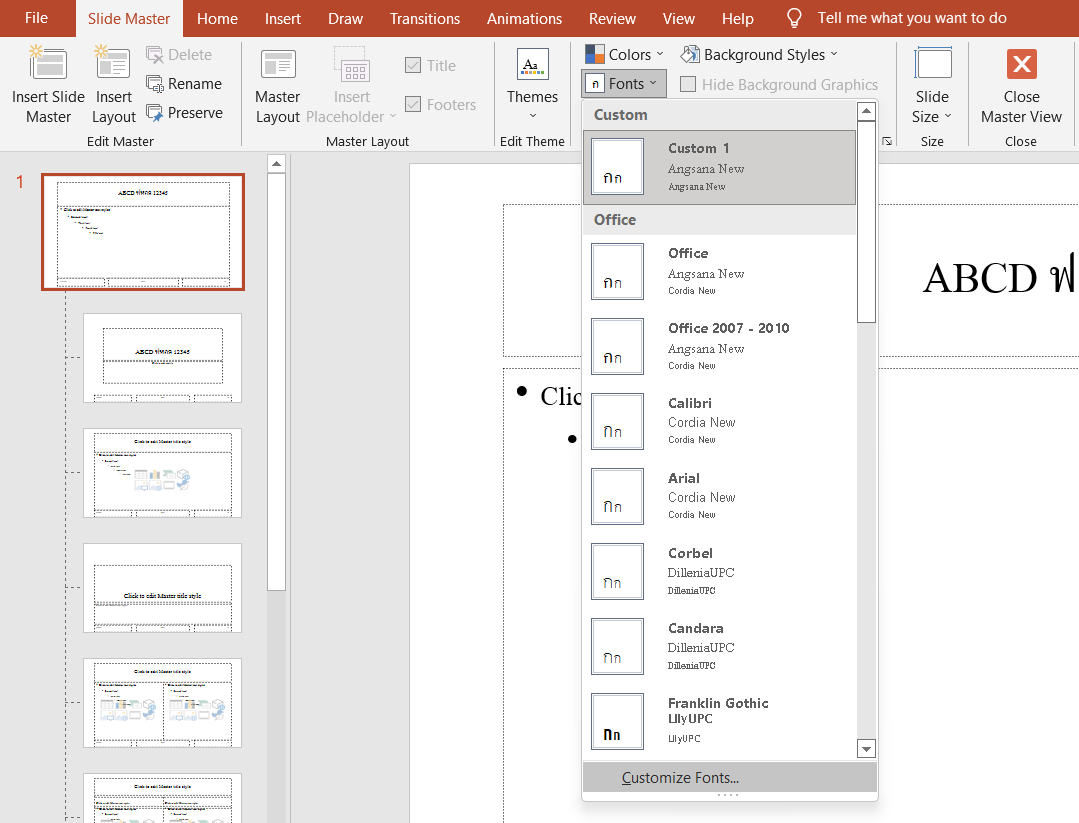Switch to the Insert tab

coord(283,19)
